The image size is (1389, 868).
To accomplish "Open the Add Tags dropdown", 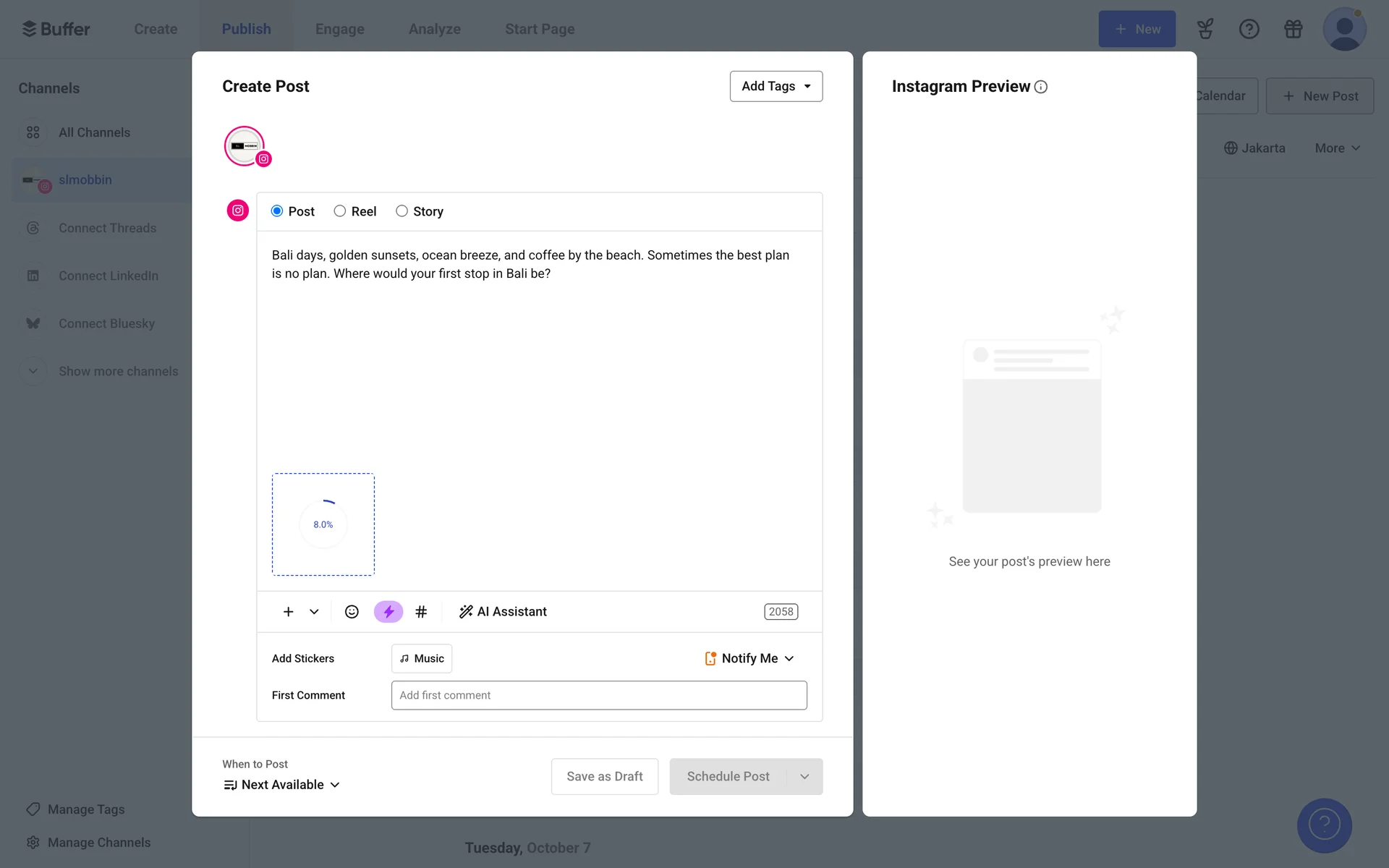I will 776,86.
